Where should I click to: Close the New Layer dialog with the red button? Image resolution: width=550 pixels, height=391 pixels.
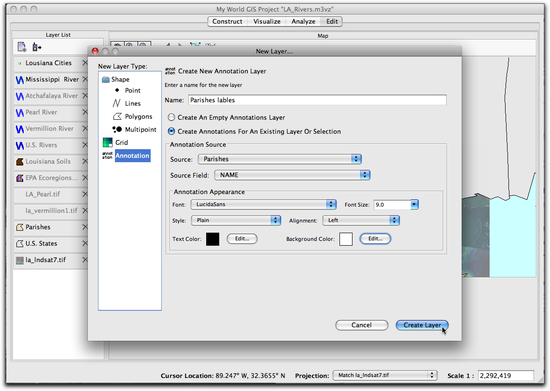coord(95,51)
